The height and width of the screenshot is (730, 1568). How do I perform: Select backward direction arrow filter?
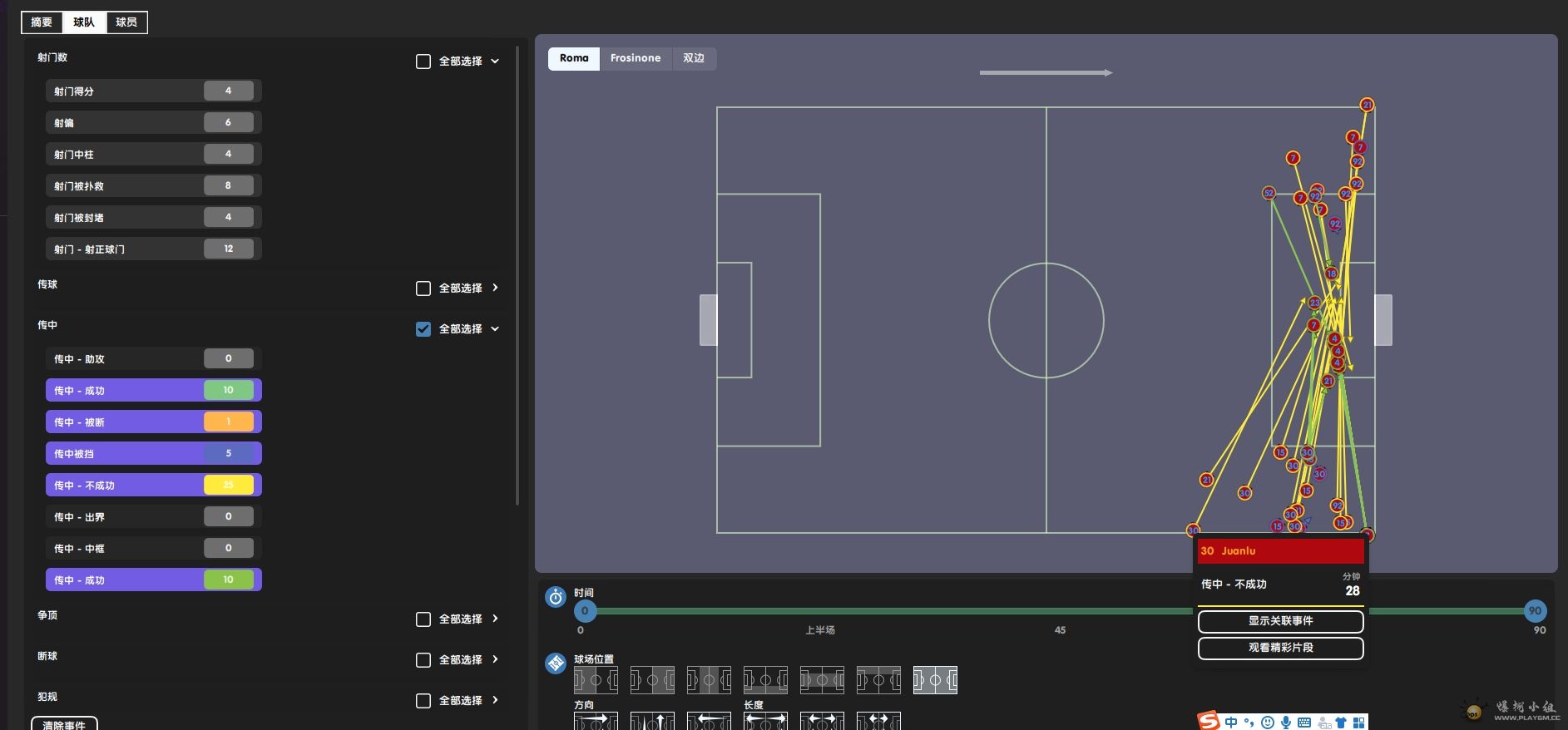click(709, 721)
